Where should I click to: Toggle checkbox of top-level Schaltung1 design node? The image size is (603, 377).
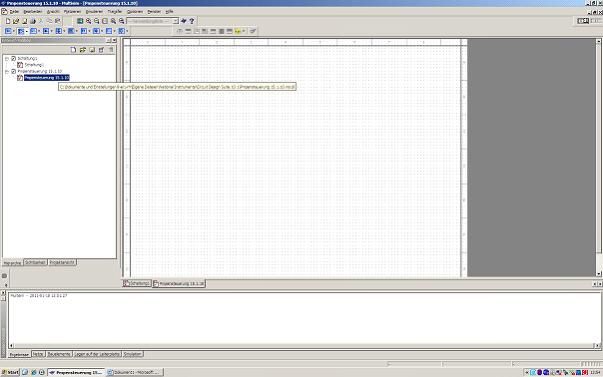13,58
